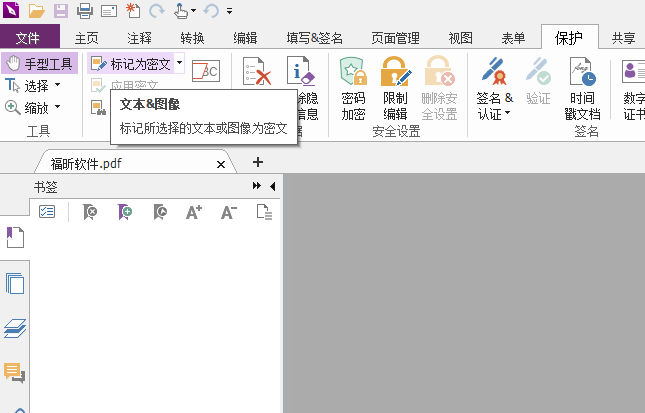This screenshot has height=413, width=645.
Task: Open the page thumbnails sidebar icon
Action: click(15, 283)
